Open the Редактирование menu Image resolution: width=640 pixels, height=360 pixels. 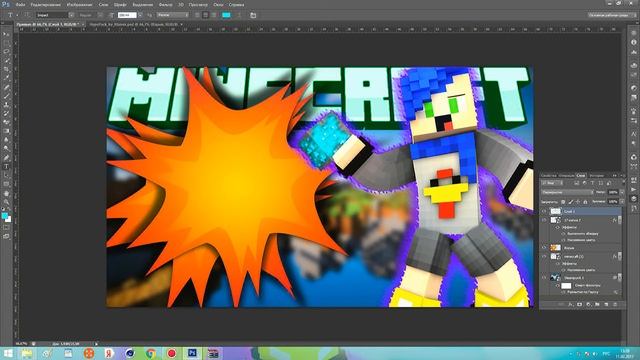(x=46, y=4)
